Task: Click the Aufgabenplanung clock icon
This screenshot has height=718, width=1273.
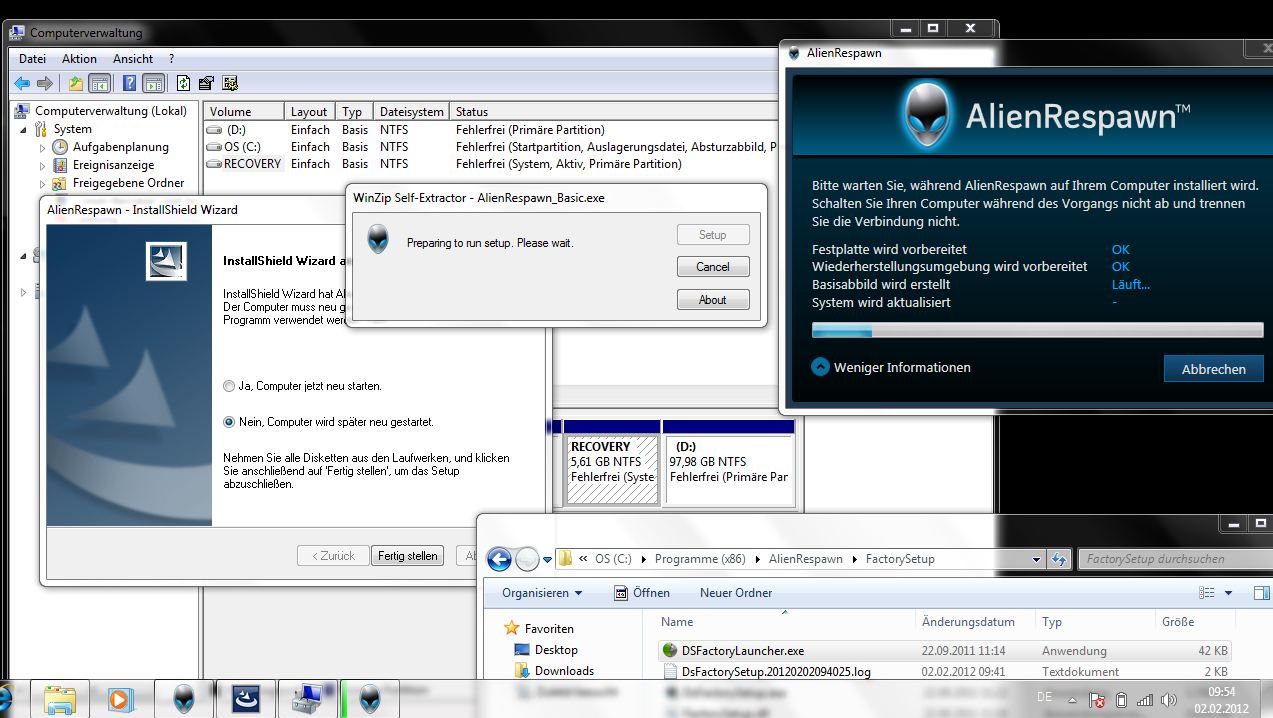Action: [60, 147]
